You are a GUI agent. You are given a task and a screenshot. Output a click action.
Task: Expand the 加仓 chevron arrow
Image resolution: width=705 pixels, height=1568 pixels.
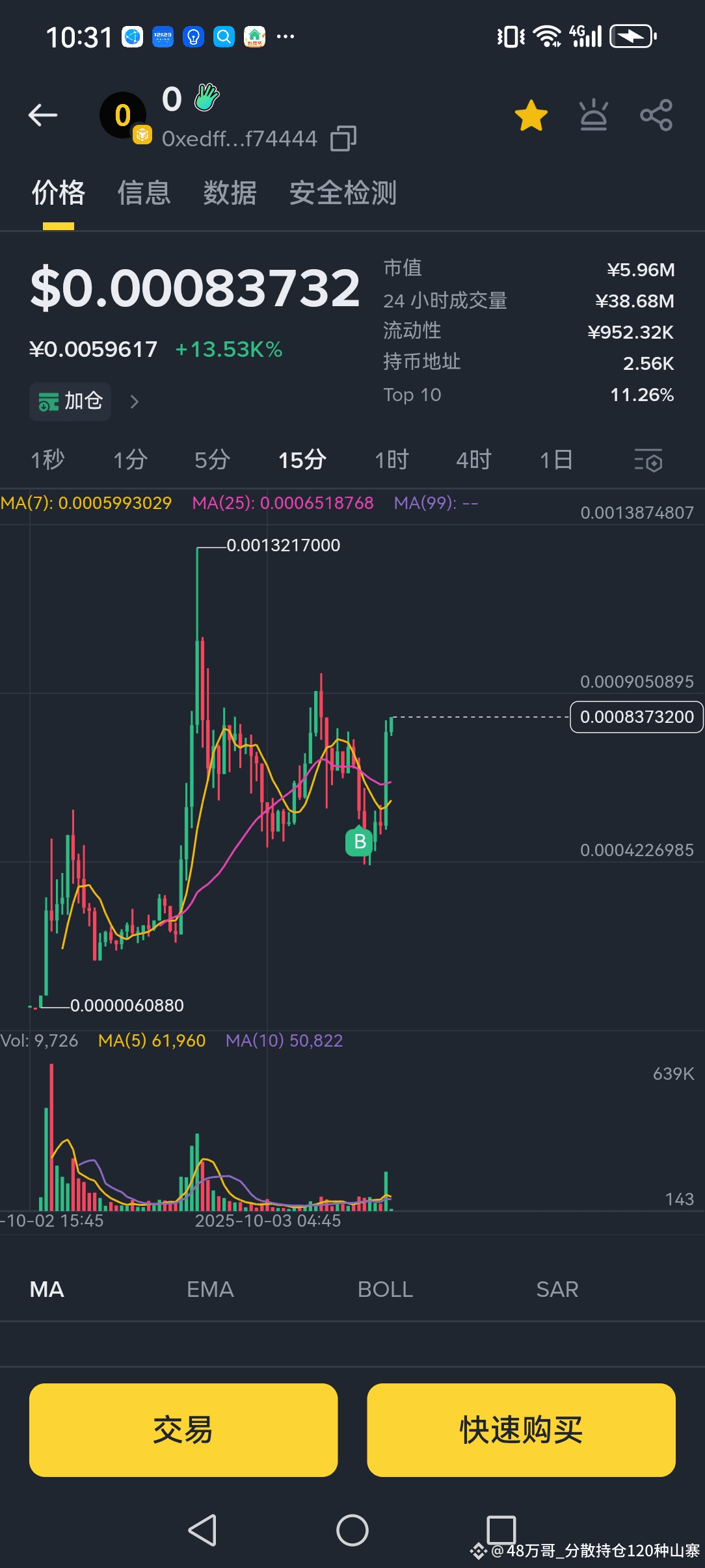(x=135, y=402)
